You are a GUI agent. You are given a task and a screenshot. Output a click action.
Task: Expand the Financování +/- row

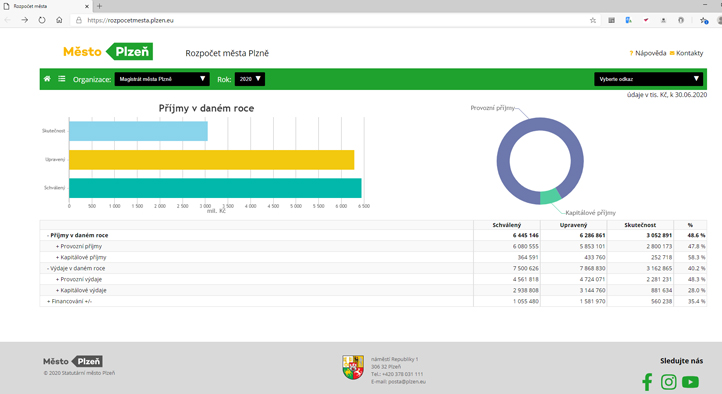[70, 301]
